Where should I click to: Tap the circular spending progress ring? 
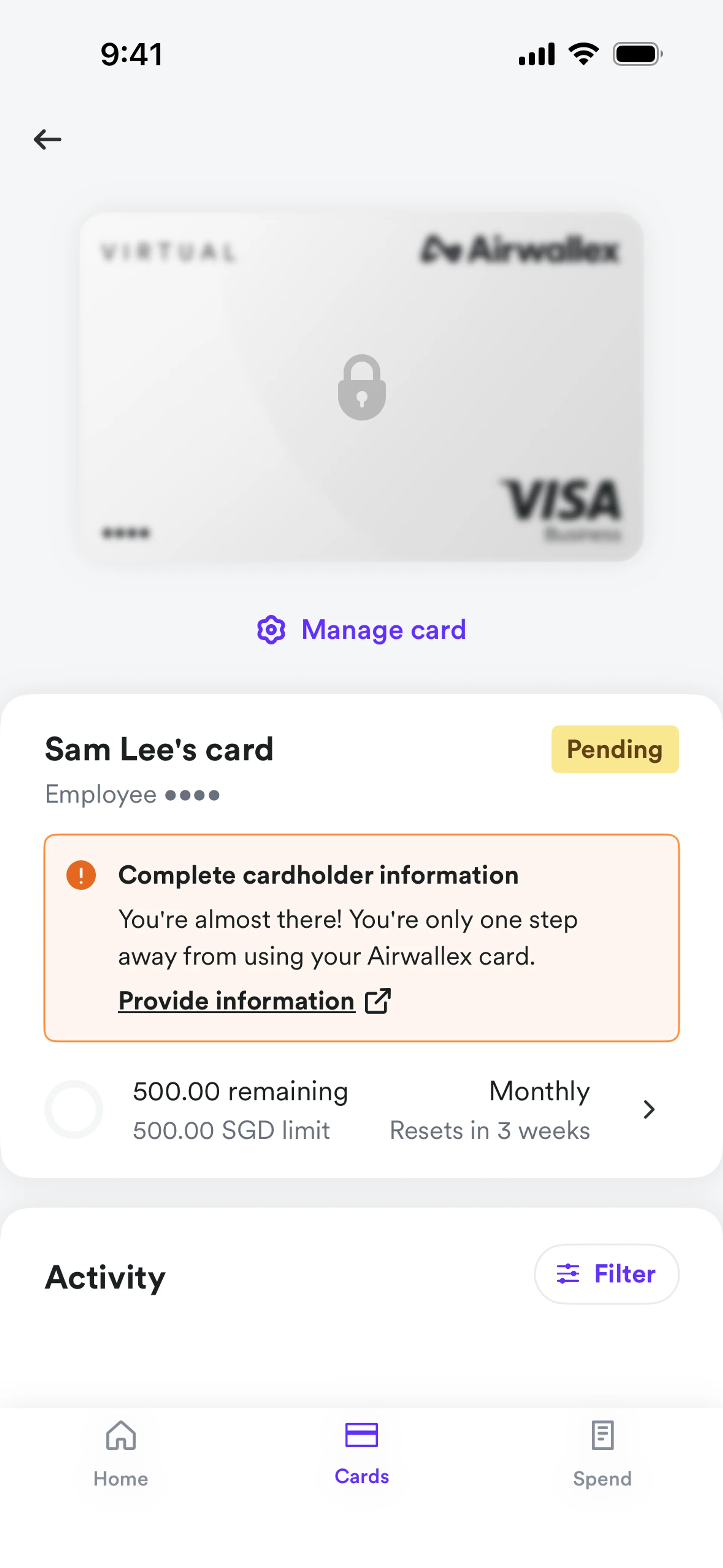[74, 1109]
